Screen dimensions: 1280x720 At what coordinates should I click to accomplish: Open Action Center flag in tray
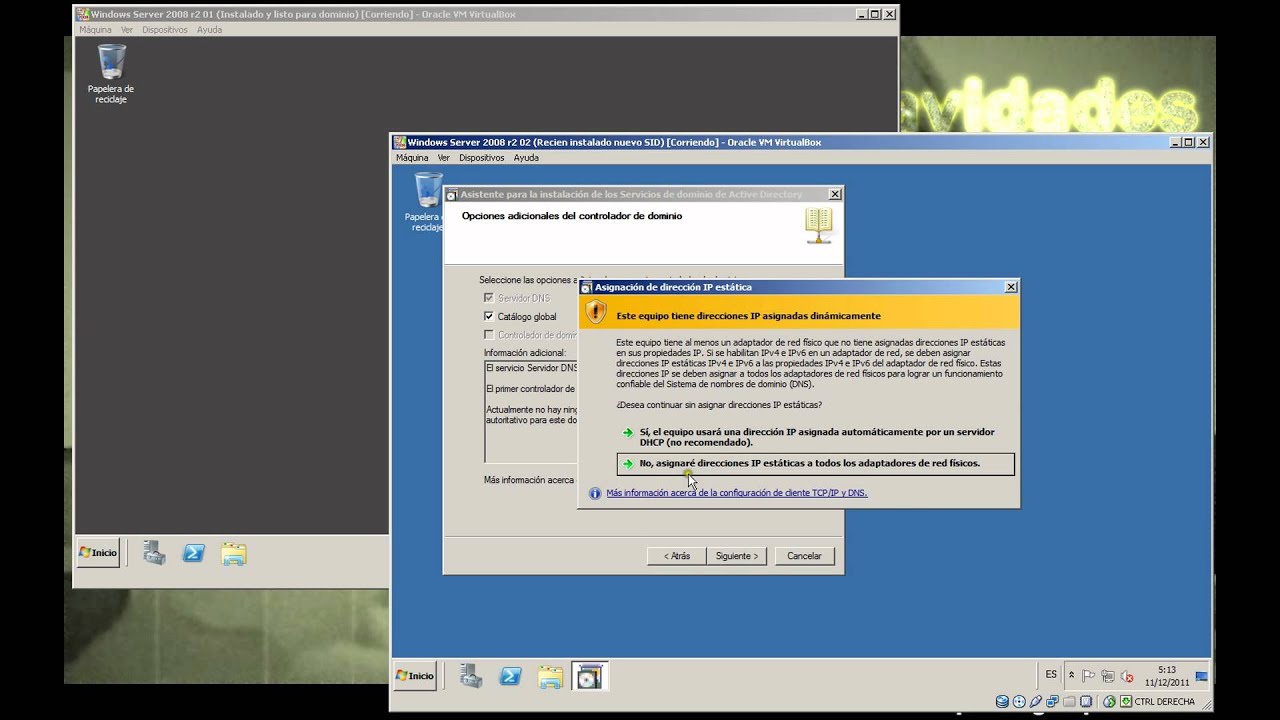1090,676
